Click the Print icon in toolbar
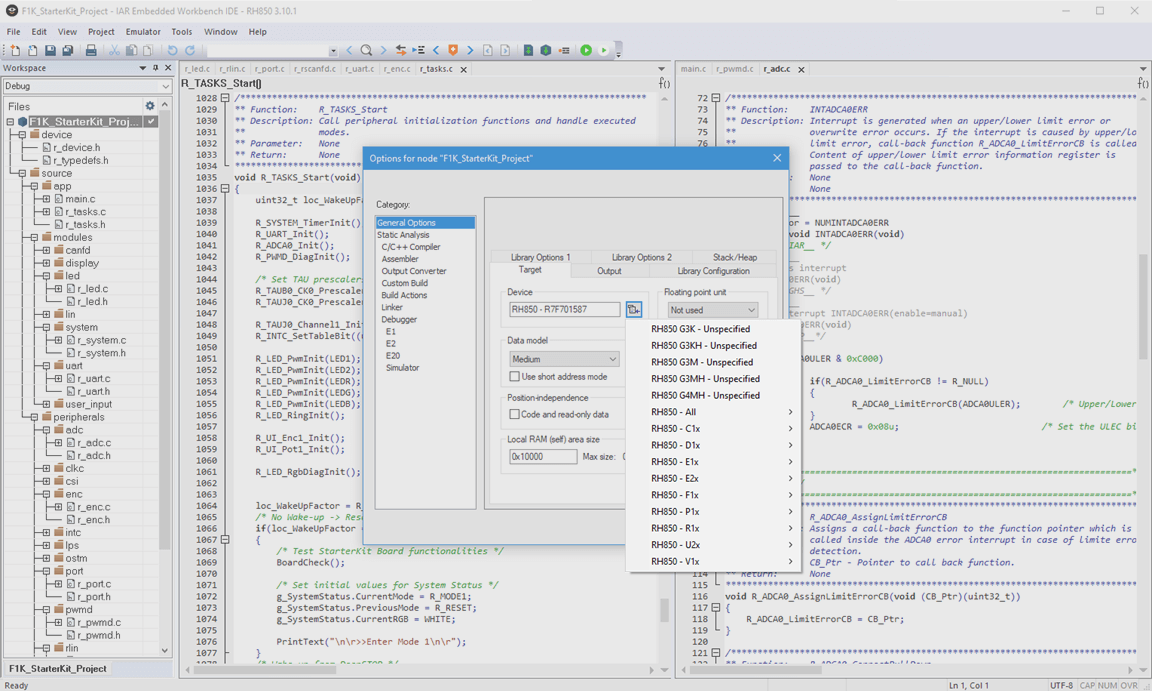 click(91, 50)
